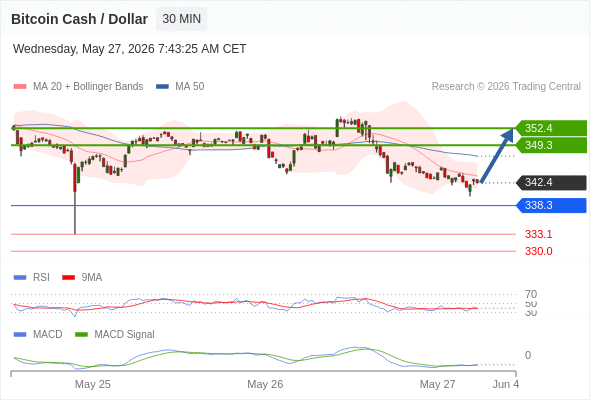Select the 352.4 green resistance label
Viewport: 590px width, 400px height.
(551, 128)
